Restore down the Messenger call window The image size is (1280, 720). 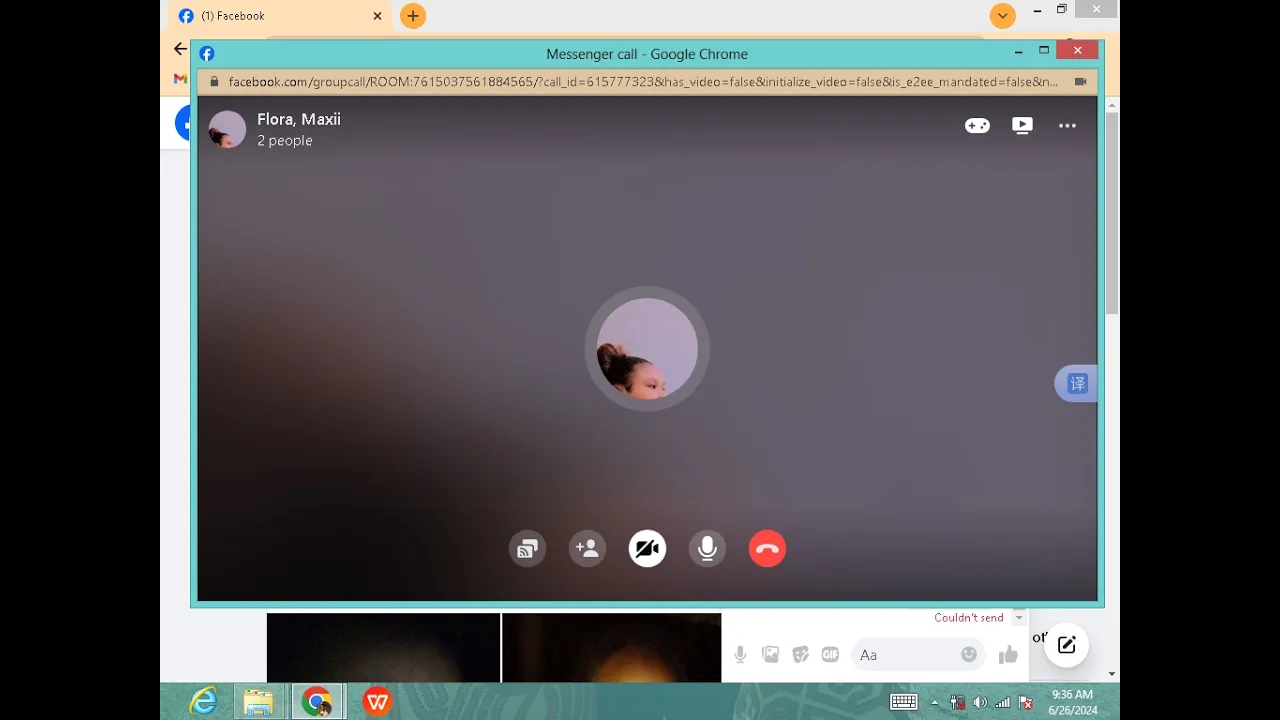[x=1044, y=50]
